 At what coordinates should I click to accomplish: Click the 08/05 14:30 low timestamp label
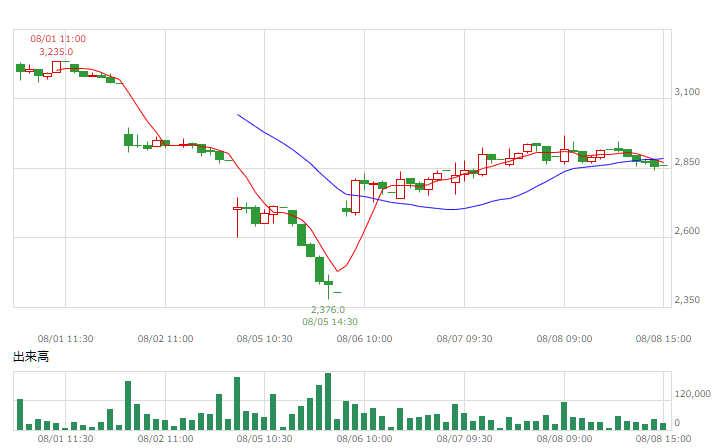(330, 322)
